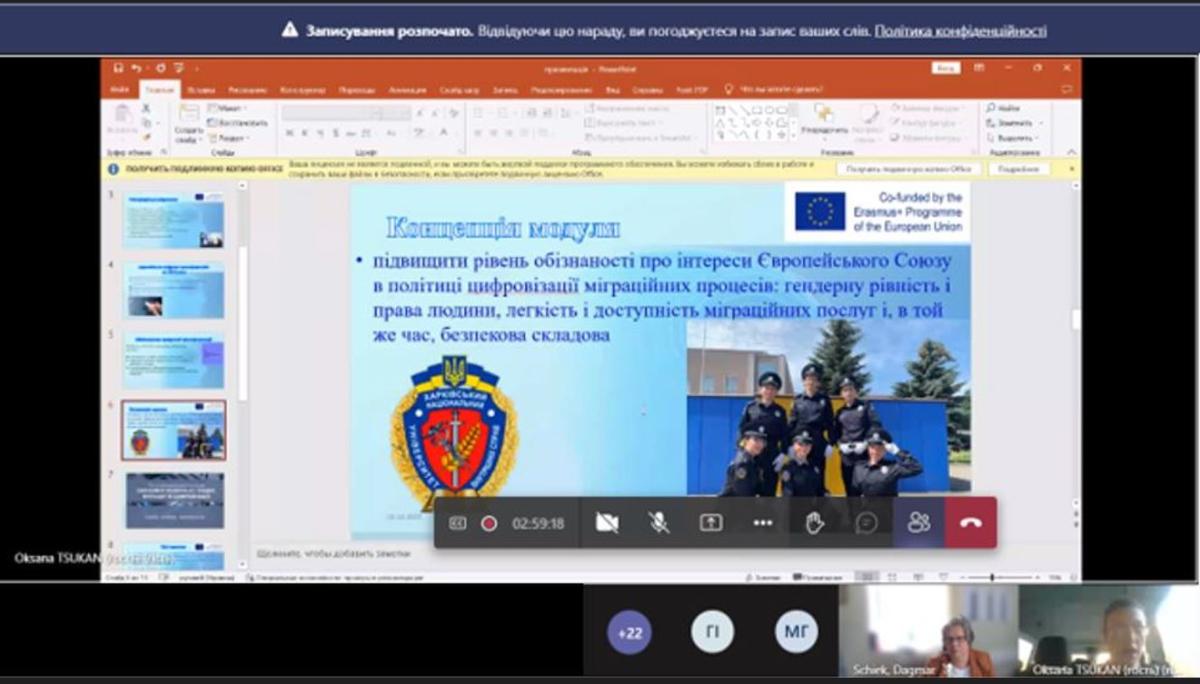Select participant avatar МГ

point(796,632)
